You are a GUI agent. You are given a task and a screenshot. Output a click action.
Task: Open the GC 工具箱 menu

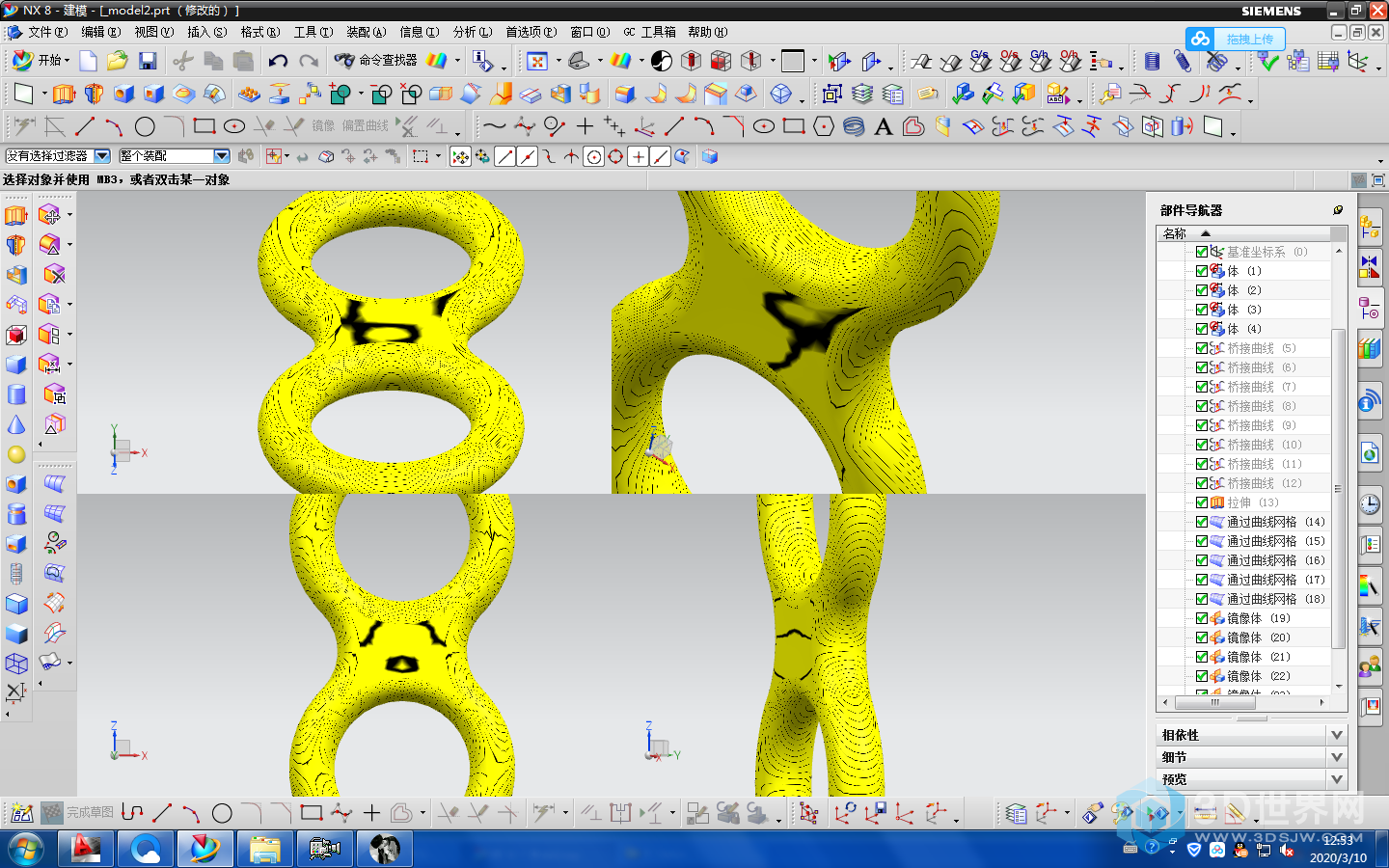tap(649, 32)
